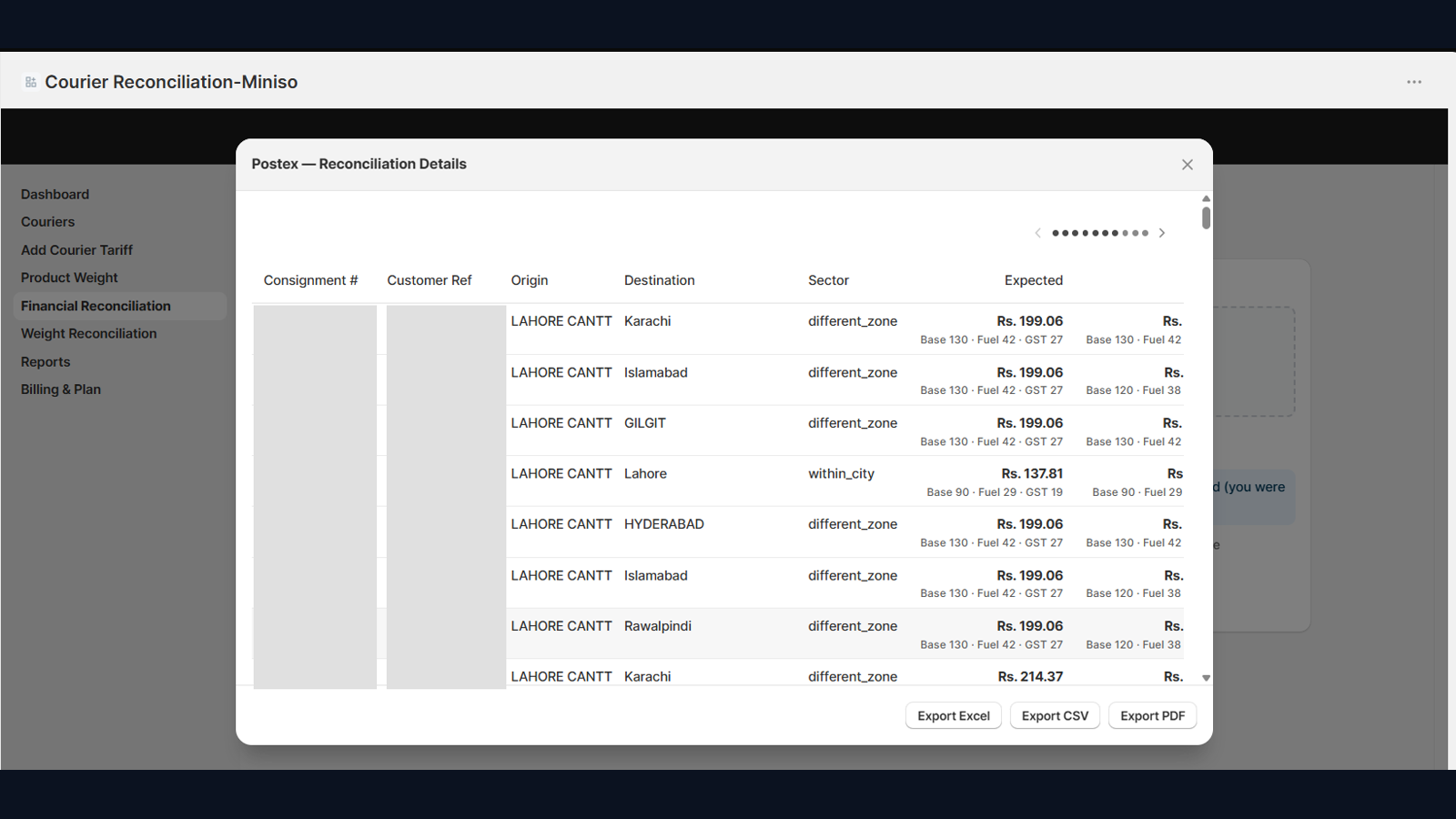
Task: Open the Dashboard page
Action: coord(56,195)
